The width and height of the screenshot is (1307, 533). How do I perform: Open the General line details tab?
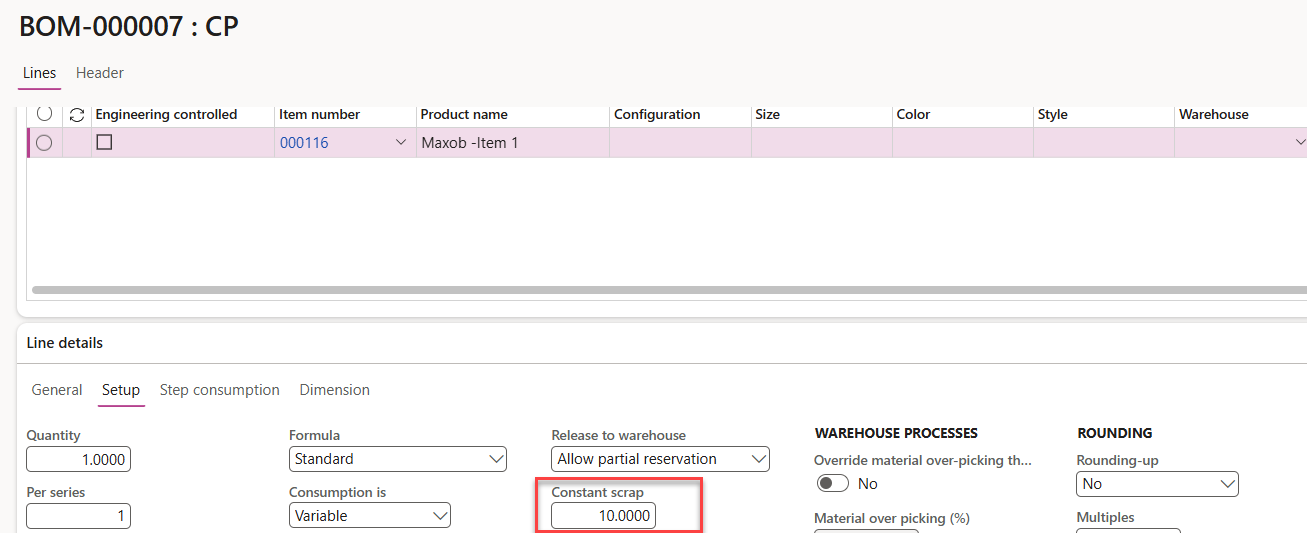(57, 390)
